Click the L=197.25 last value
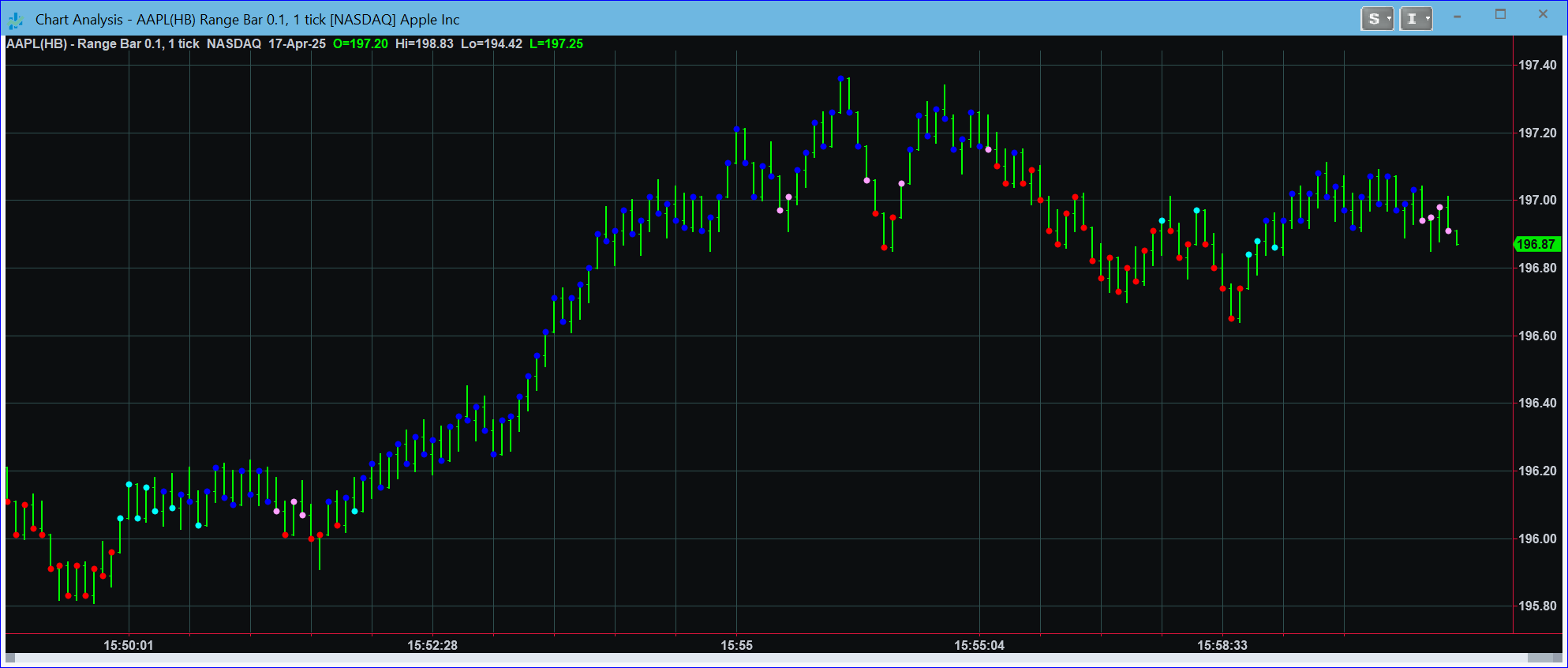The height and width of the screenshot is (668, 1568). pyautogui.click(x=556, y=44)
